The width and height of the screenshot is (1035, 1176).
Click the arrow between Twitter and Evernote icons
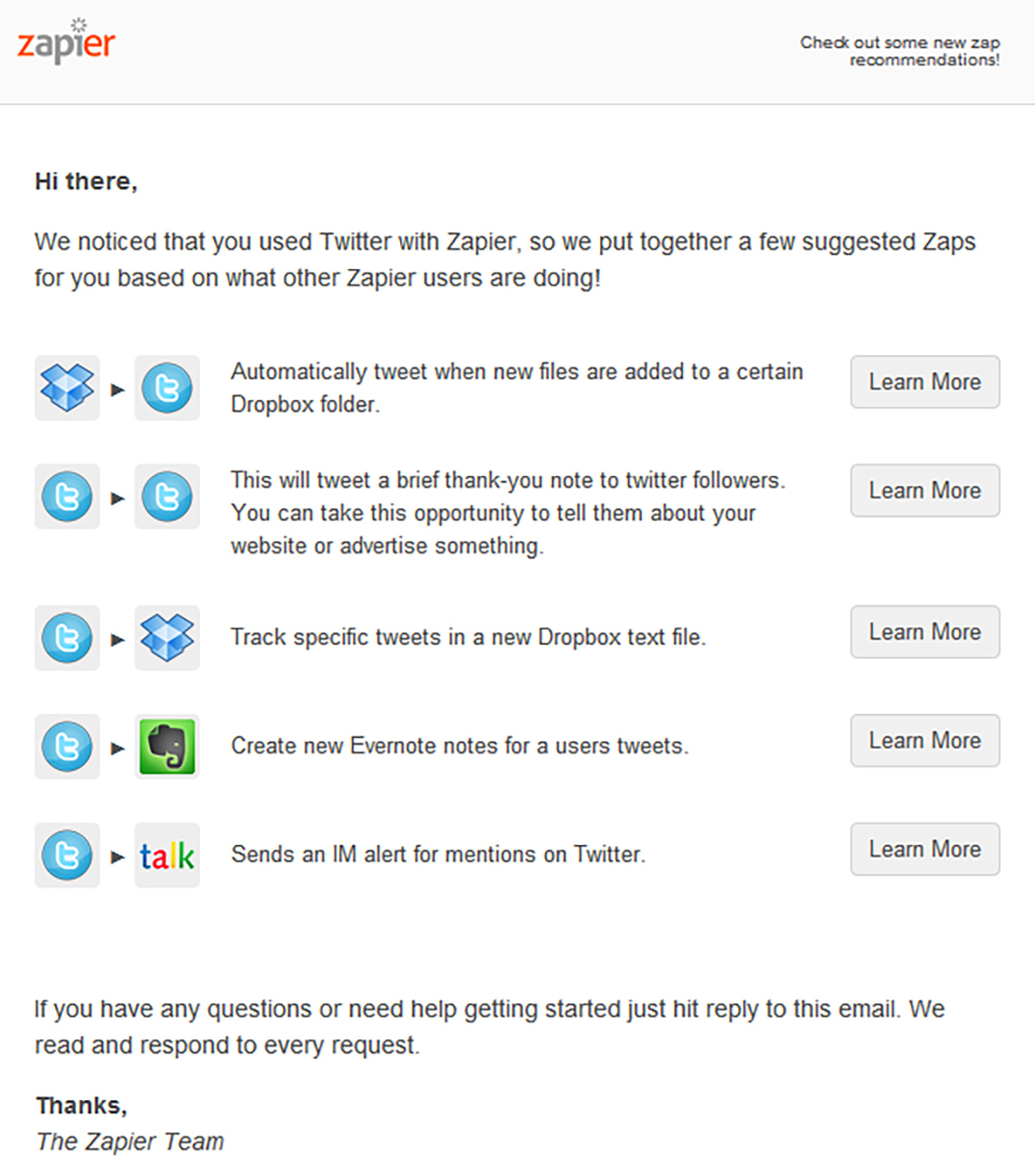tap(118, 748)
